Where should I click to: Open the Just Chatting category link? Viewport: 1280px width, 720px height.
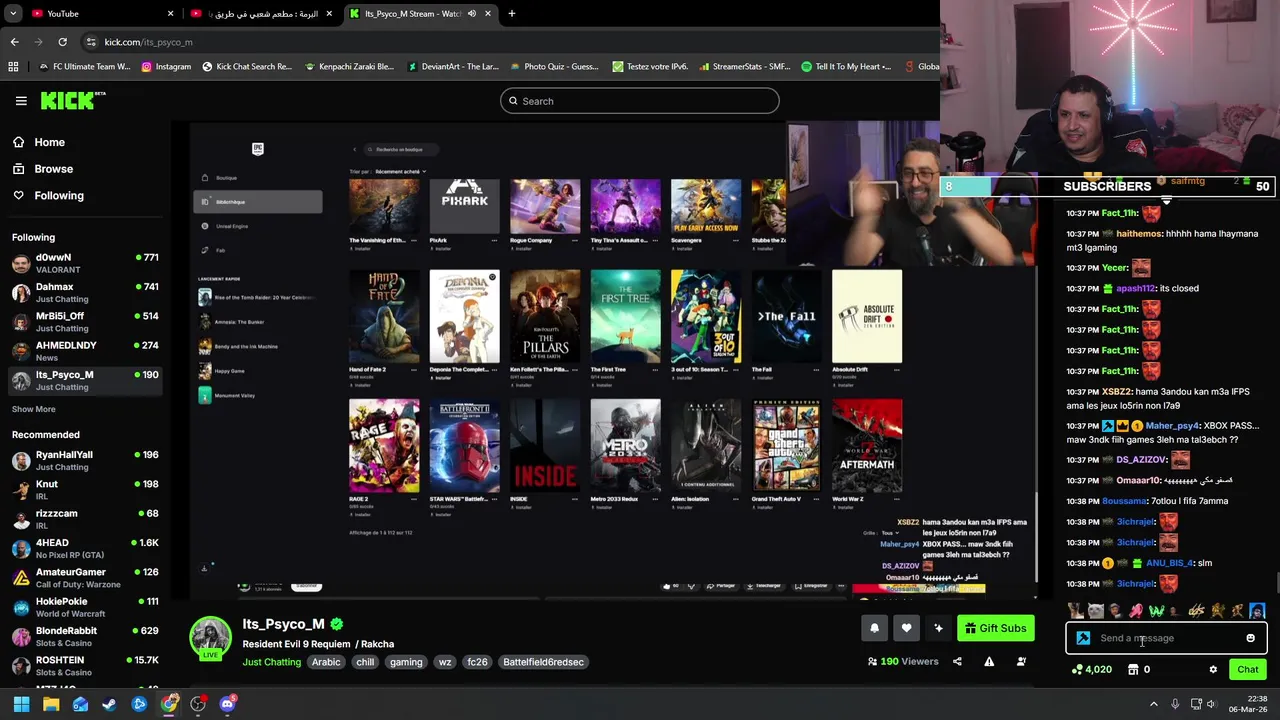point(271,662)
